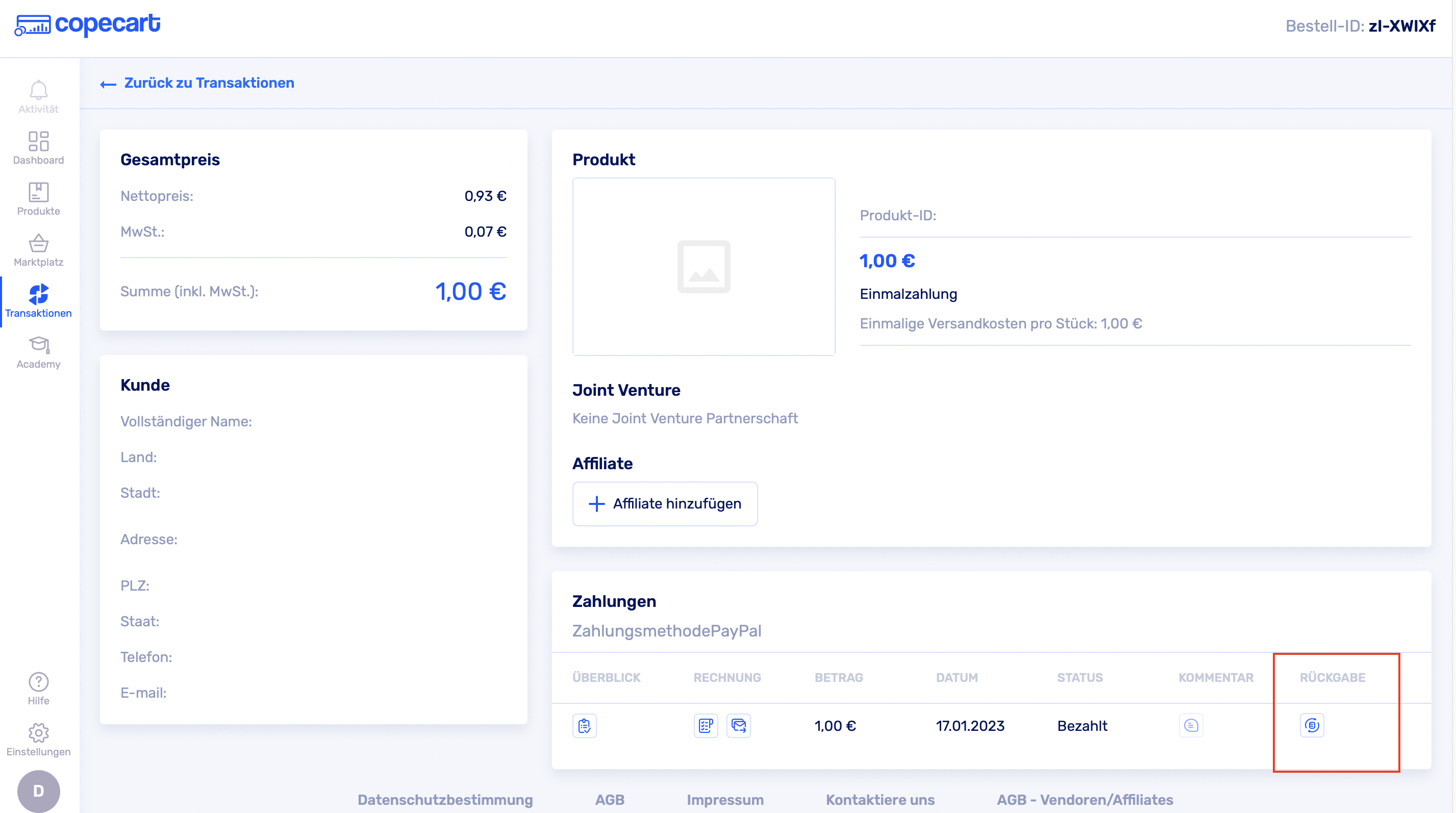This screenshot has height=813, width=1456.
Task: Open the payment overview clipboard icon
Action: pyautogui.click(x=585, y=725)
